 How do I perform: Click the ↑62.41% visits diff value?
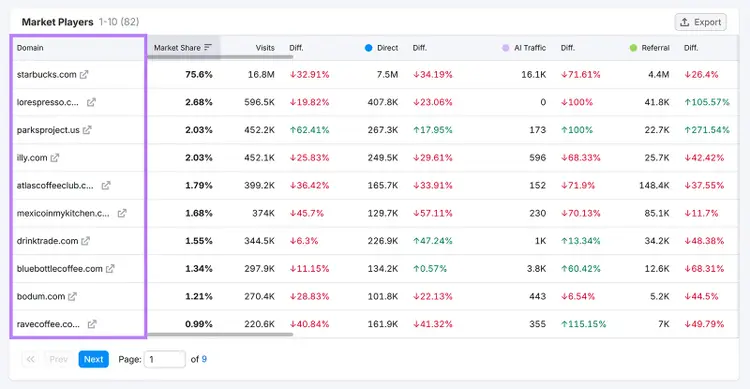[309, 130]
